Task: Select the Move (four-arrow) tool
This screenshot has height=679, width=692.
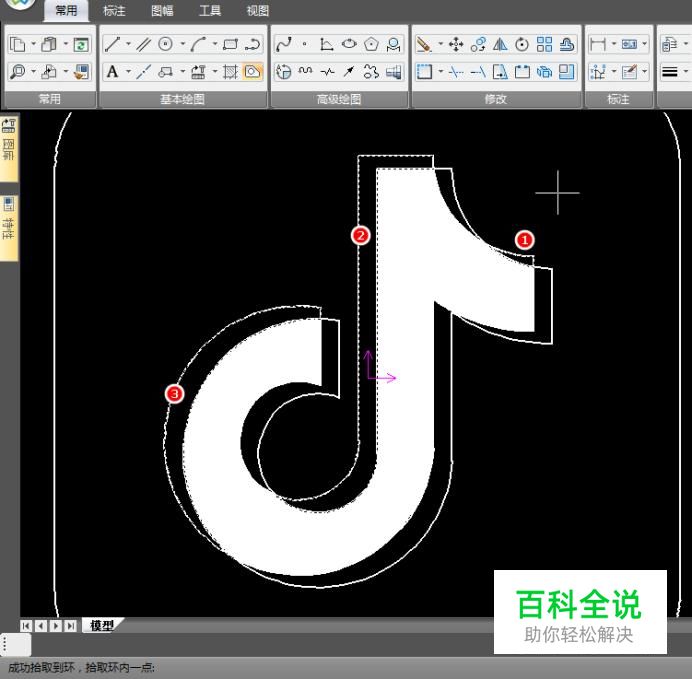Action: [x=455, y=45]
